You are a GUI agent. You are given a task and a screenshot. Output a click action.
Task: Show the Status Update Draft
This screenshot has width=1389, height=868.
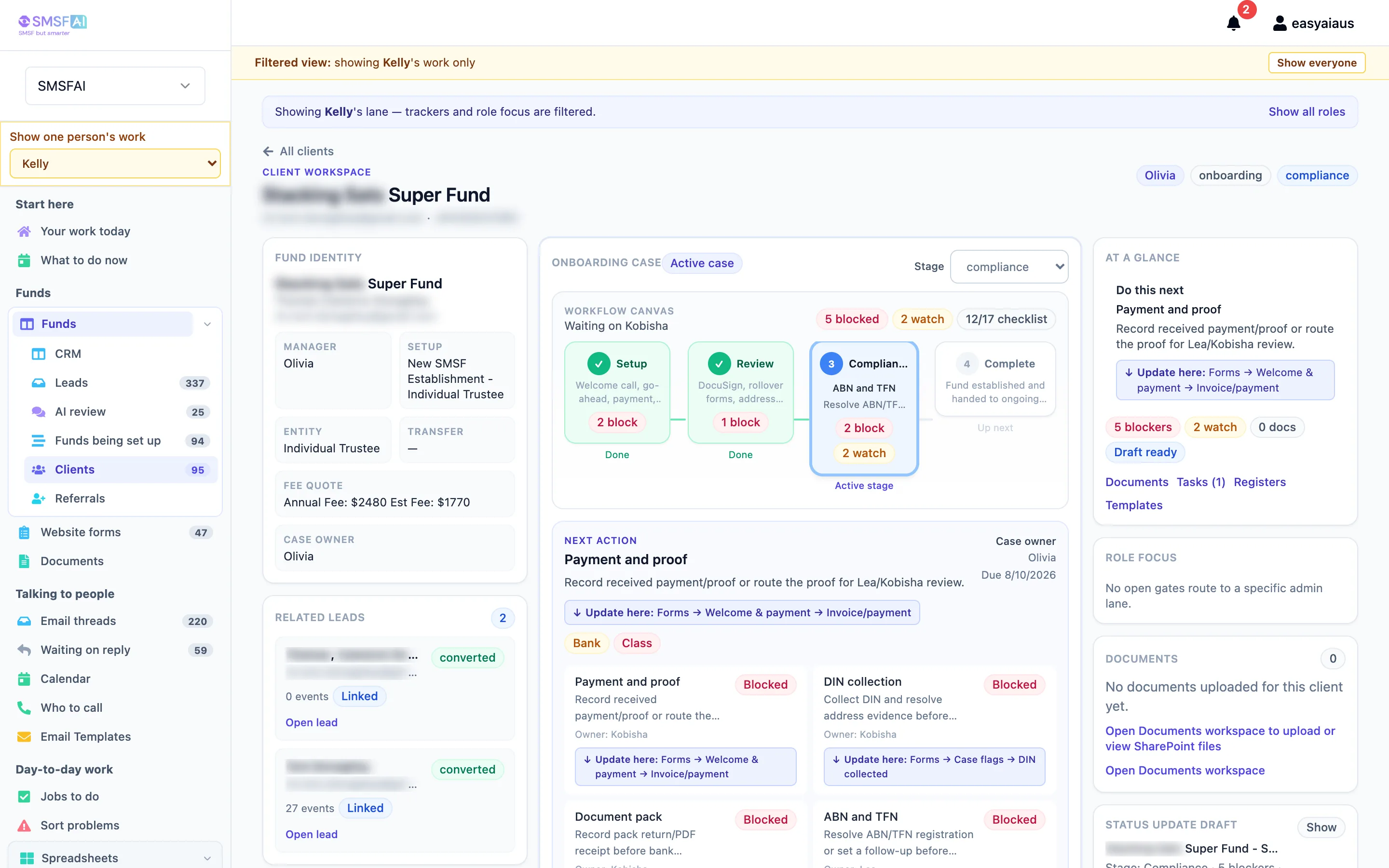1321,827
